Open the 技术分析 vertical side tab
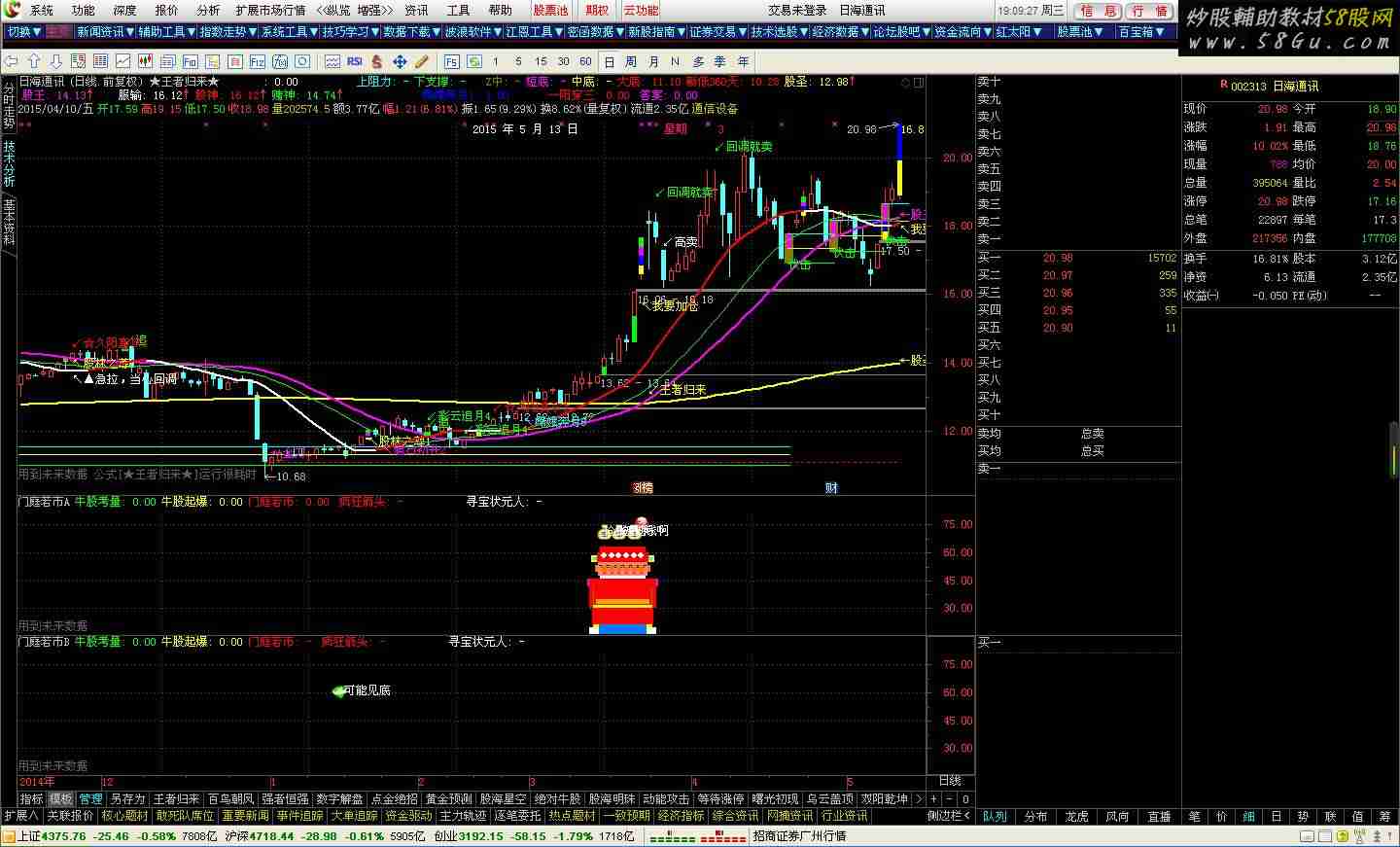This screenshot has width=1400, height=847. [x=9, y=163]
